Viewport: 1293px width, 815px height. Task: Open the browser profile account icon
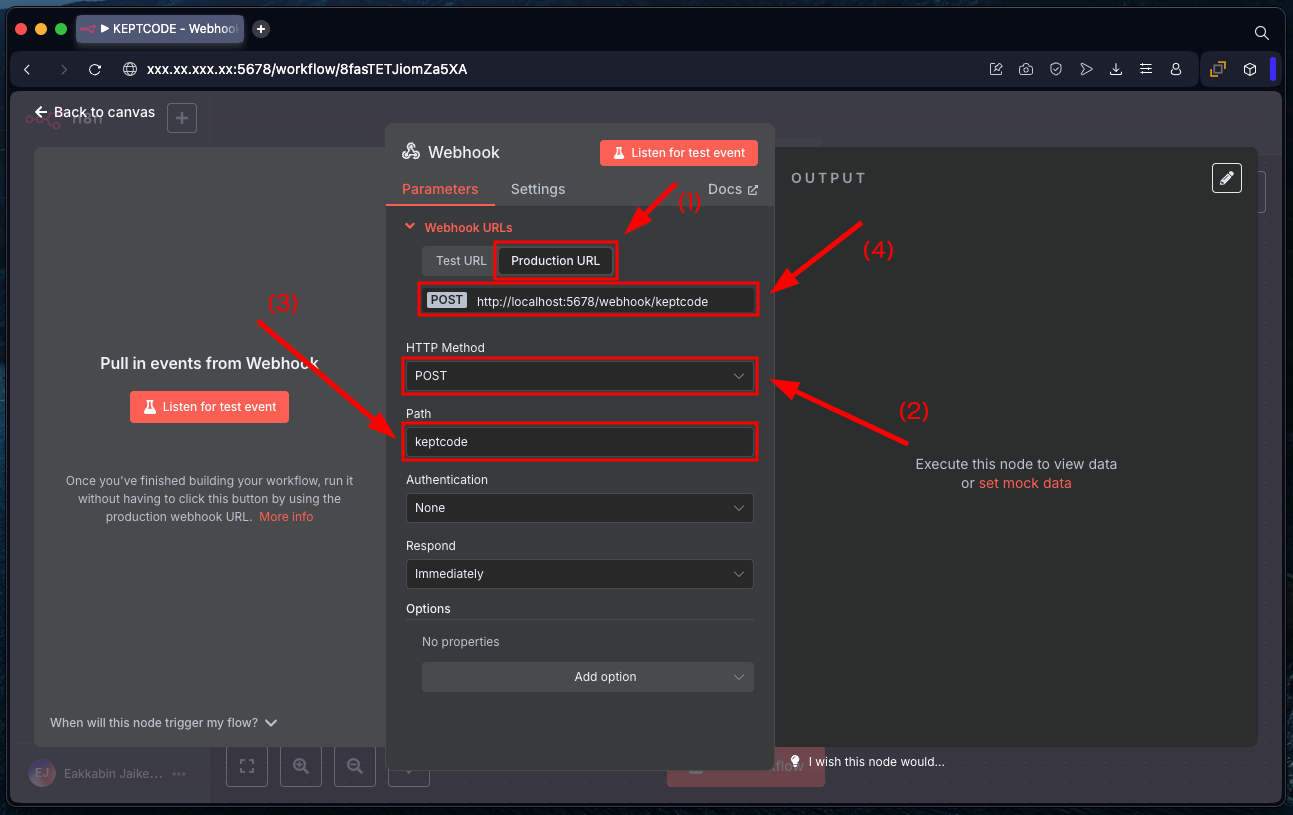point(1176,70)
